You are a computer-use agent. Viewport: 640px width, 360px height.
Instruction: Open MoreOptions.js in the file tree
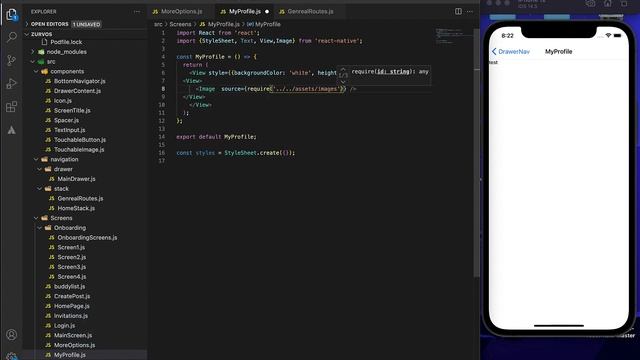[74, 346]
